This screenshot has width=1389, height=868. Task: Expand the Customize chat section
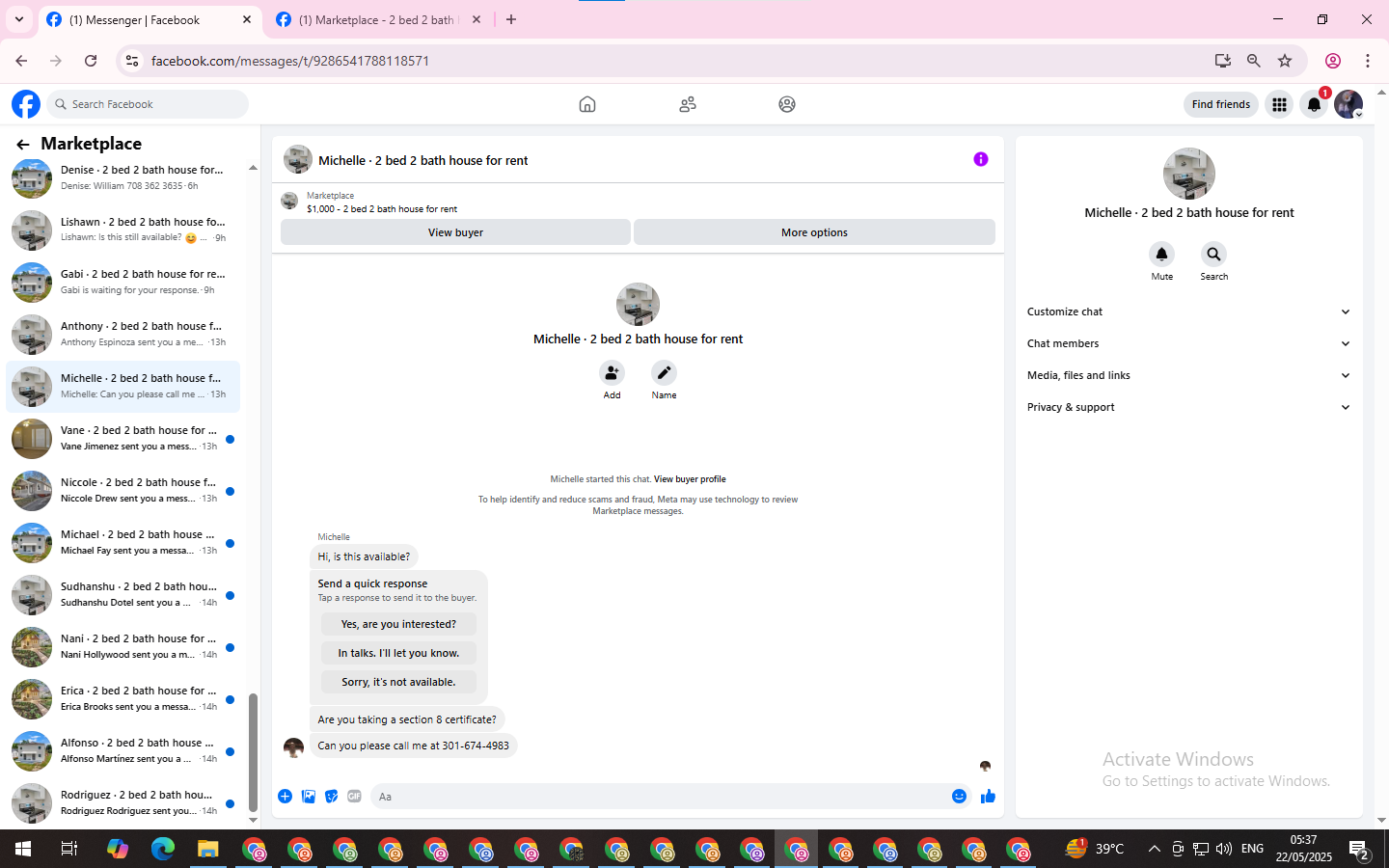coord(1189,312)
